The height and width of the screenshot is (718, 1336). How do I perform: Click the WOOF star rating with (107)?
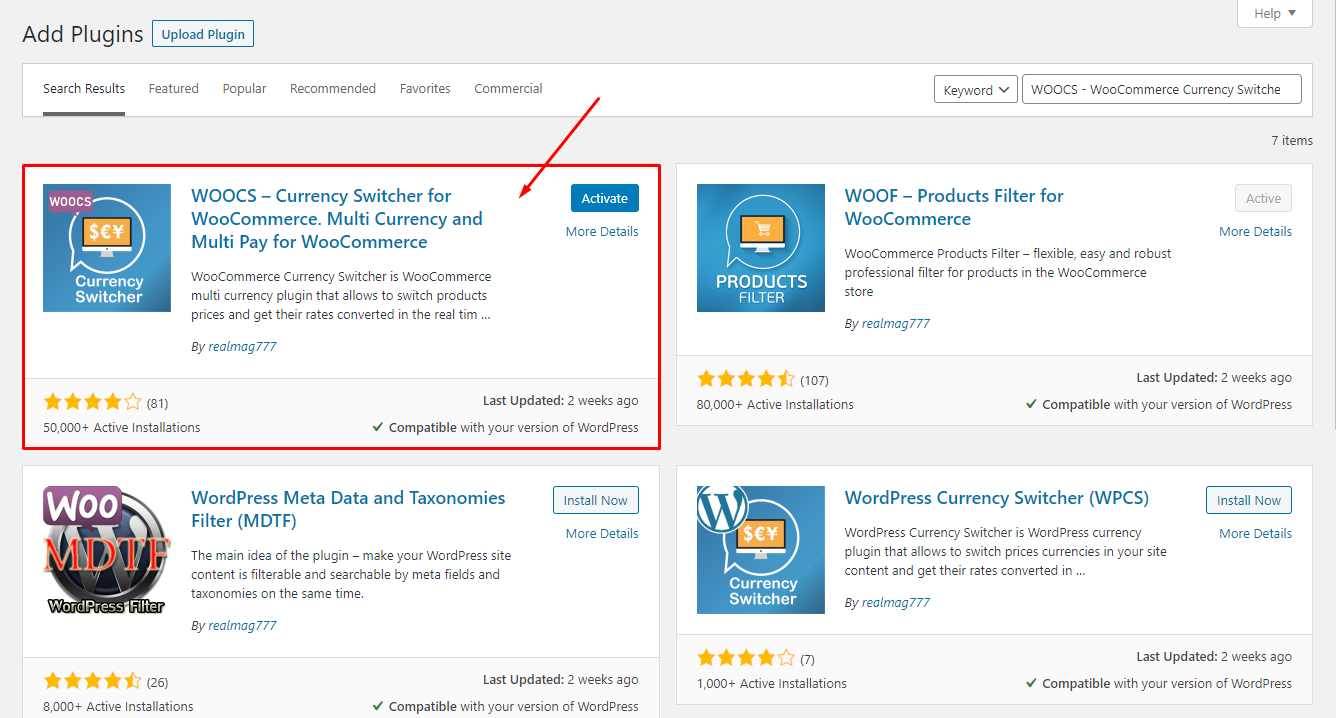pos(763,380)
